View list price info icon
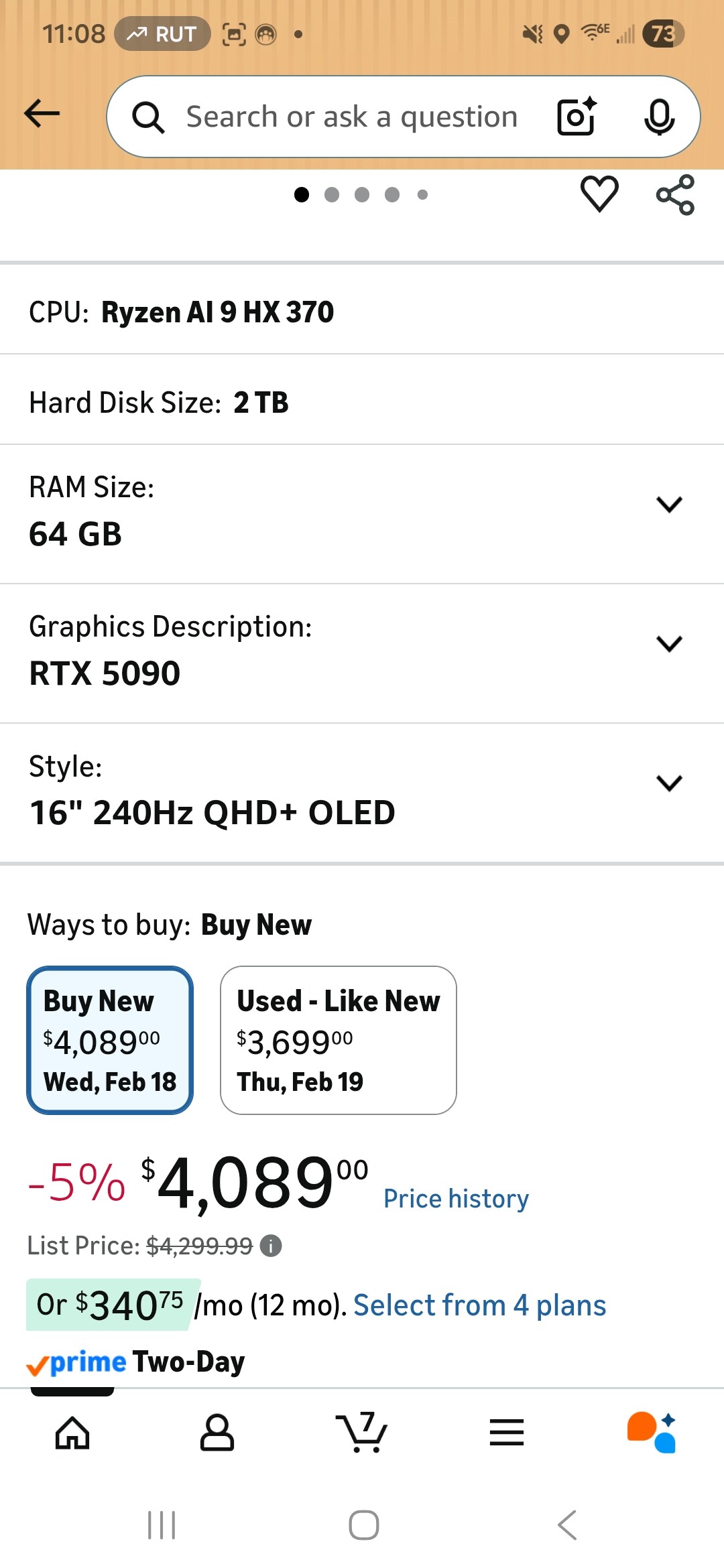The image size is (724, 1568). click(271, 1246)
